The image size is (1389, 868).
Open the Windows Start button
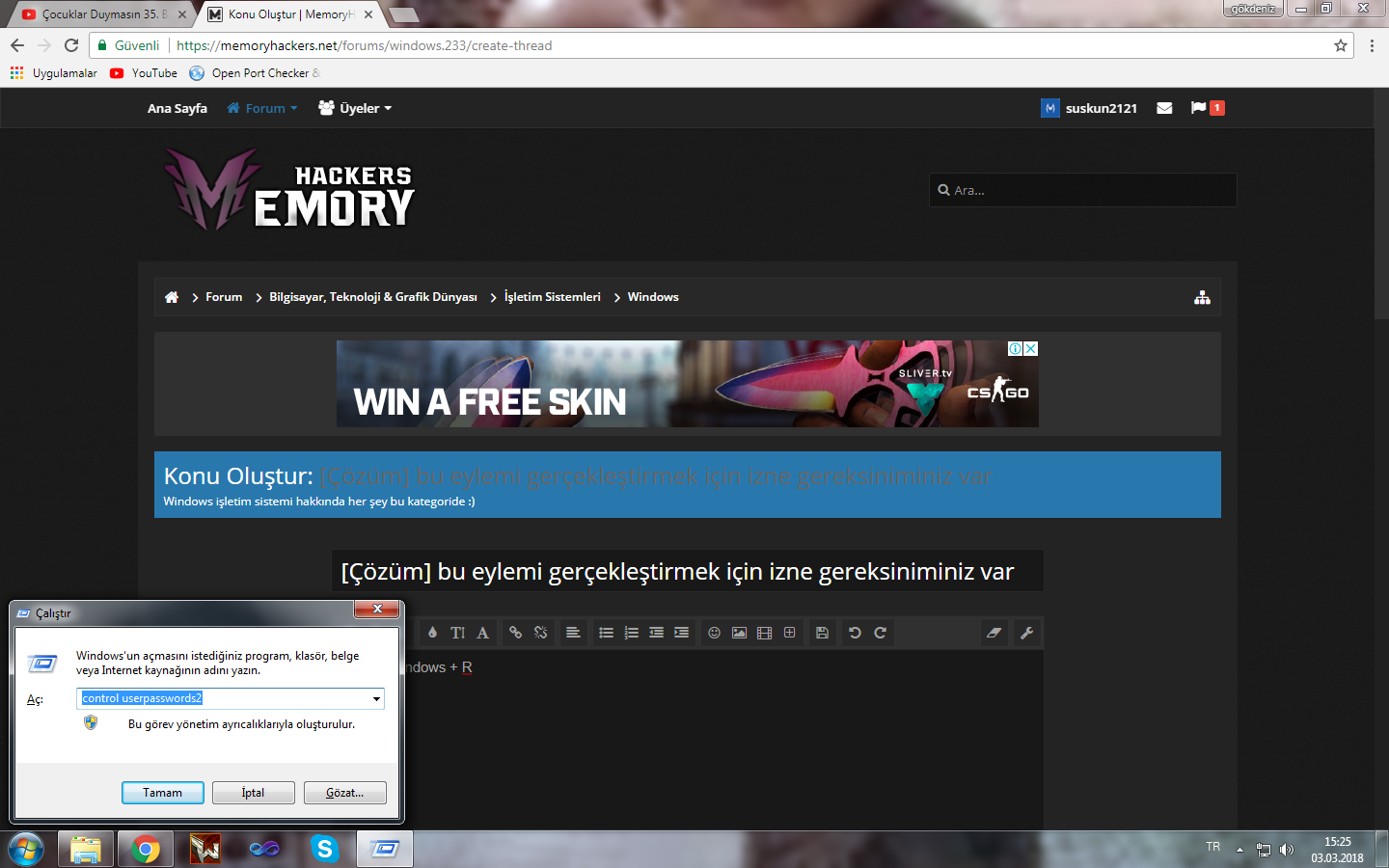tap(25, 850)
